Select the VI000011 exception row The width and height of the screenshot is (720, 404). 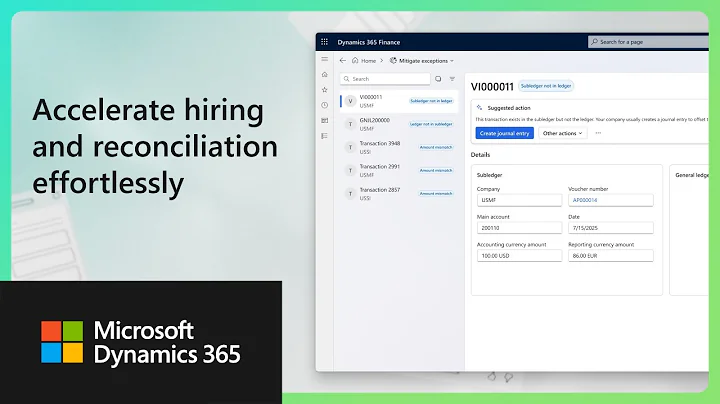tap(399, 101)
